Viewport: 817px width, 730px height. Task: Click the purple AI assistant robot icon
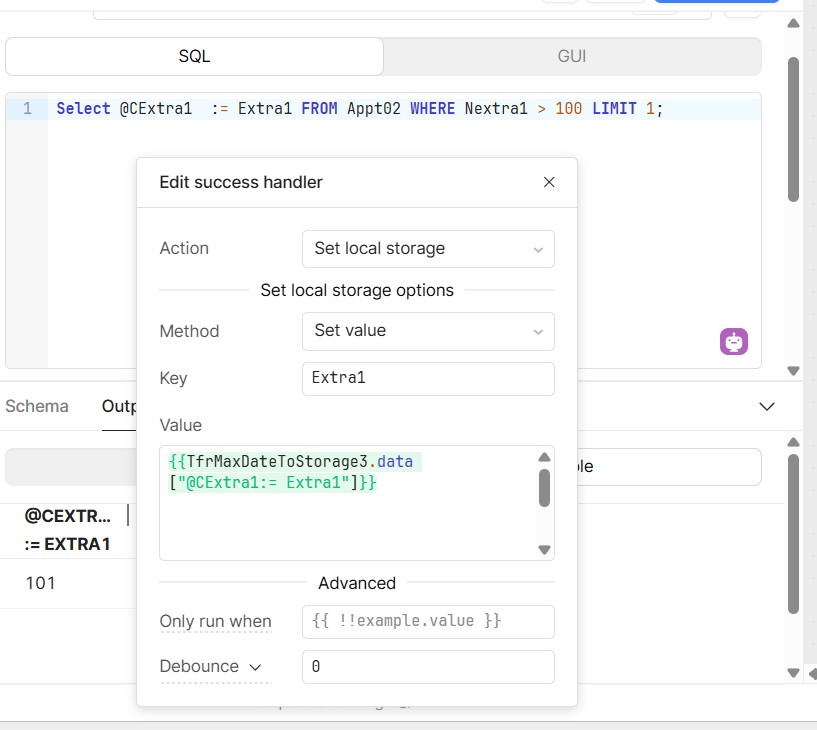coord(734,342)
